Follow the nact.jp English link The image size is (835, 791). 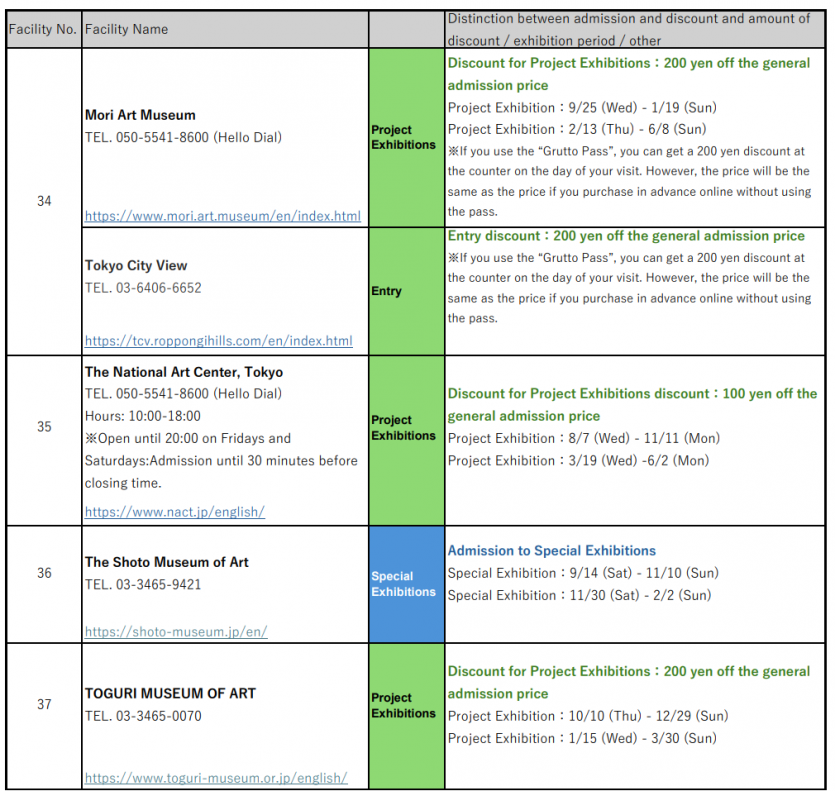pyautogui.click(x=175, y=511)
